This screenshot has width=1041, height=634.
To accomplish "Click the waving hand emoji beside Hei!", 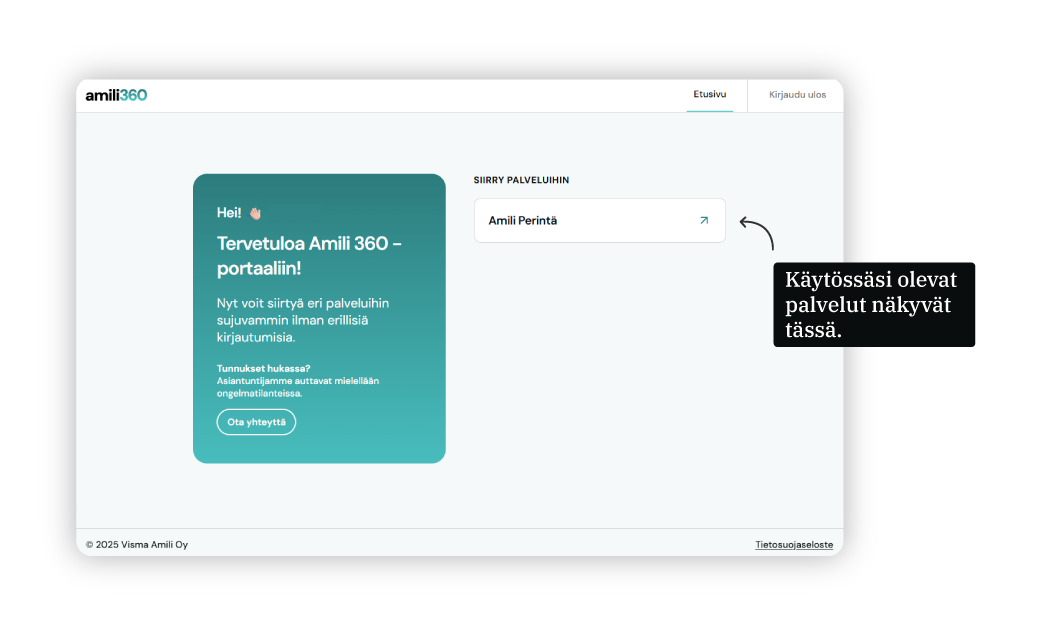I will [255, 213].
